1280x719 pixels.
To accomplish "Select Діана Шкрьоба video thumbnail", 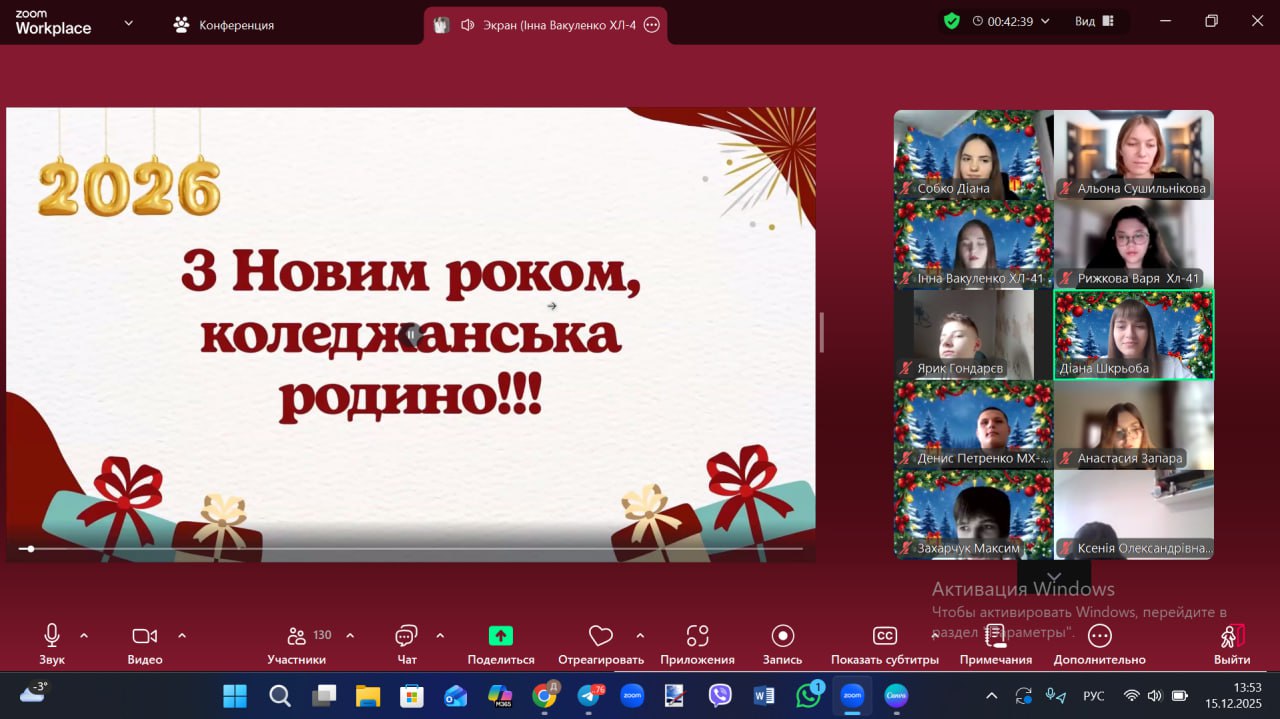I will (1134, 335).
